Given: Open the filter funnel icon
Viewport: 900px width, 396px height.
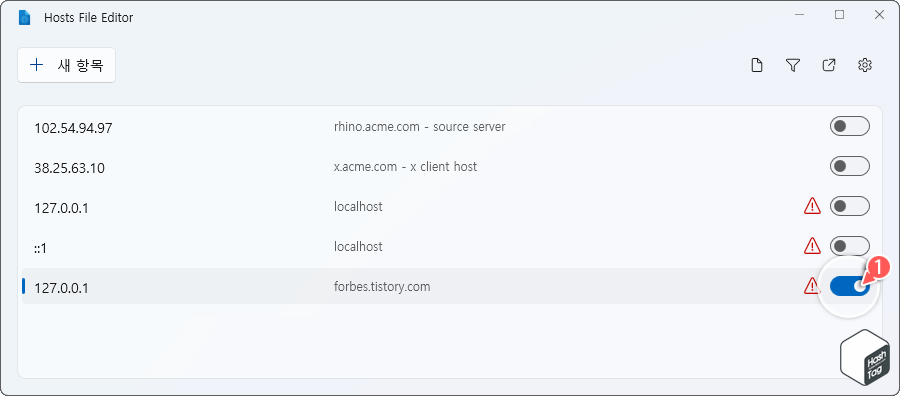Looking at the screenshot, I should point(793,65).
